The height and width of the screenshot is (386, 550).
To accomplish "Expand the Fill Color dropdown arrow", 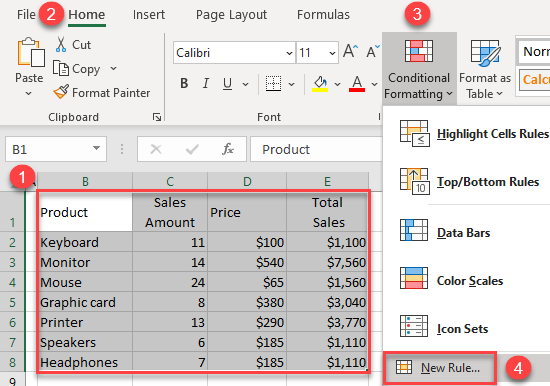I will coord(337,84).
